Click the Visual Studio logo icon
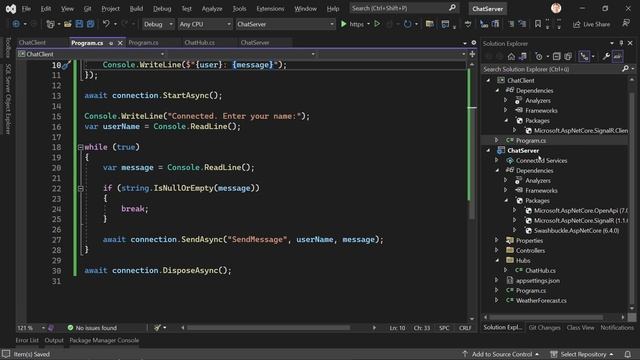The width and height of the screenshot is (640, 360). 11,9
